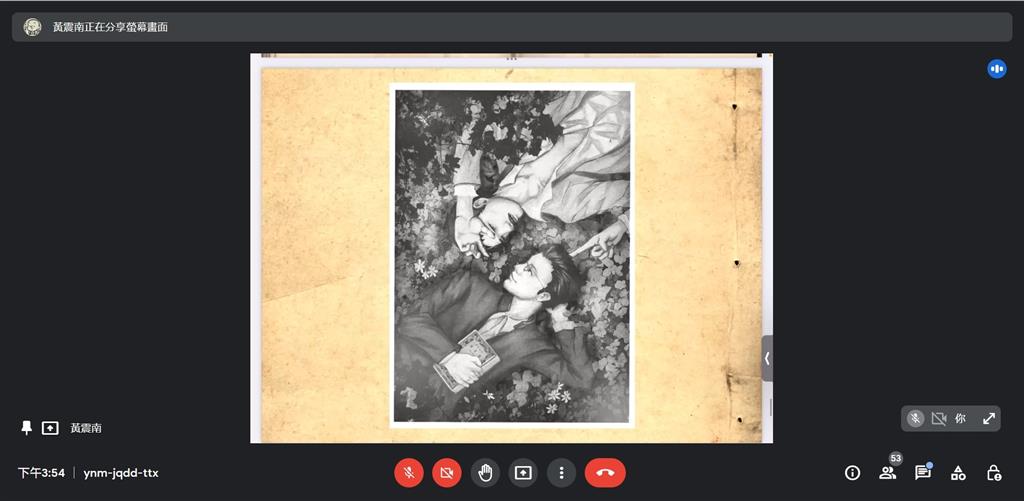Viewport: 1024px width, 501px height.
Task: Click the clock time 下午3:54
Action: (x=41, y=473)
